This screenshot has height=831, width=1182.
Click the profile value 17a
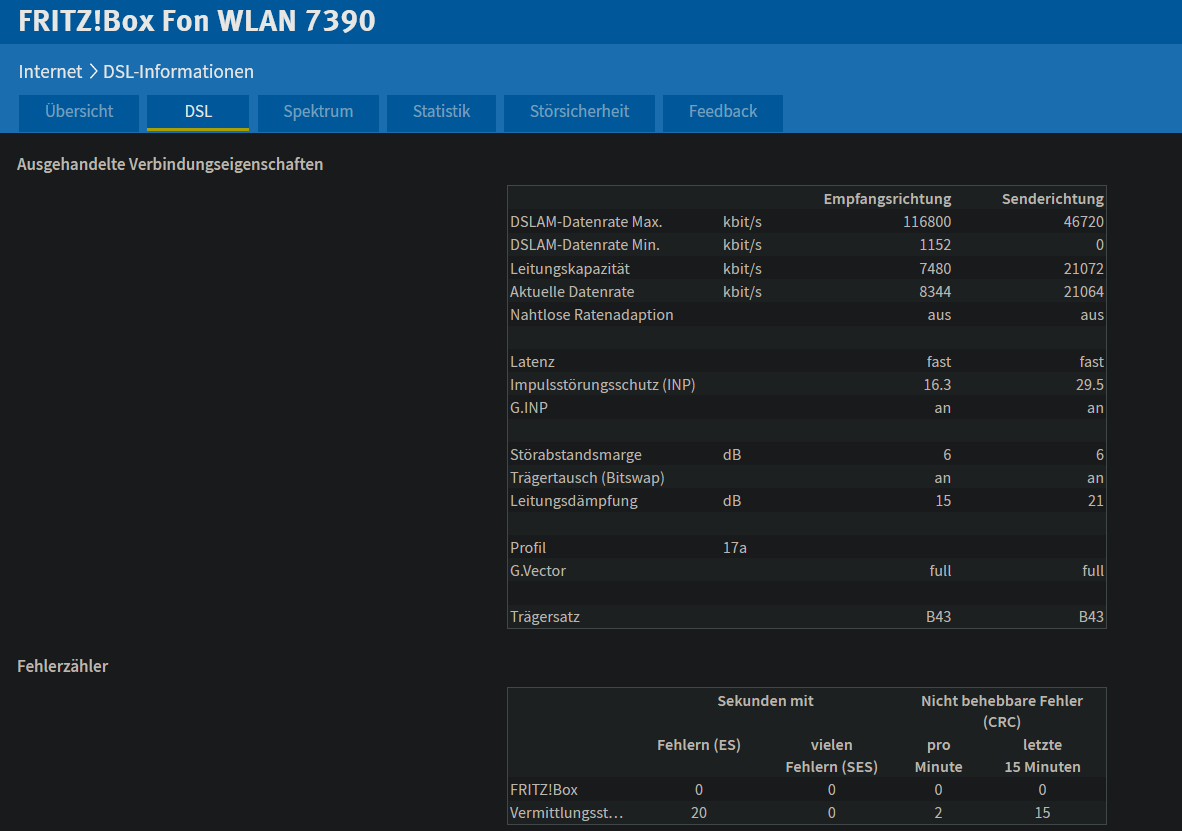[734, 547]
